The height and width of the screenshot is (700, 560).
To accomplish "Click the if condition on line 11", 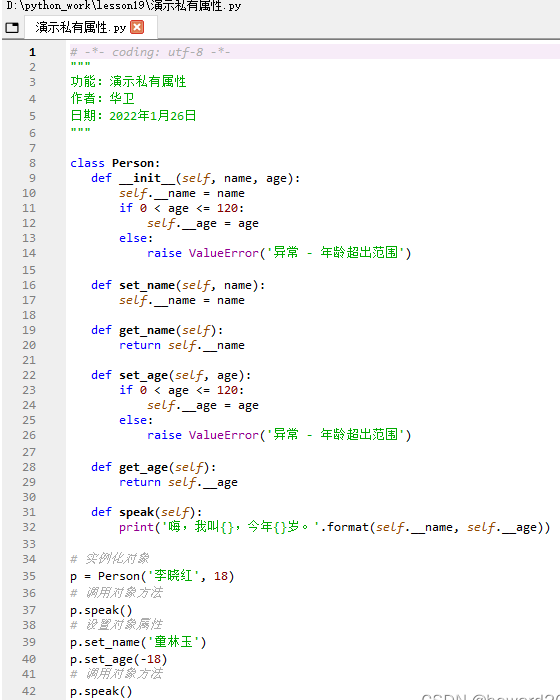I will click(x=182, y=208).
